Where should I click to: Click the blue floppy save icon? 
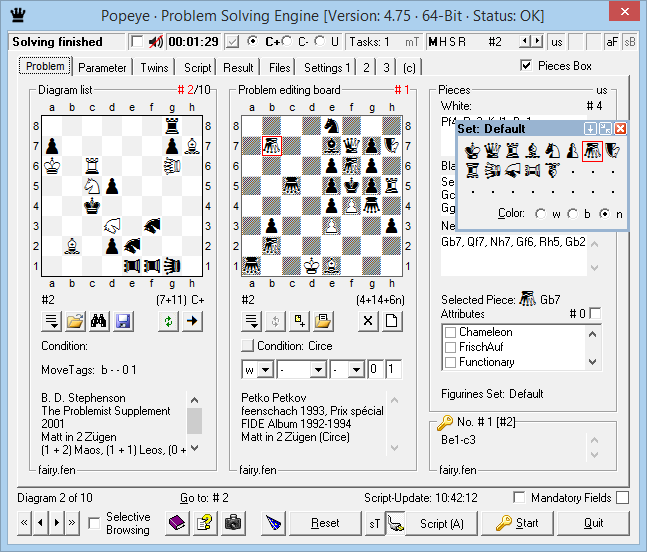click(x=123, y=321)
